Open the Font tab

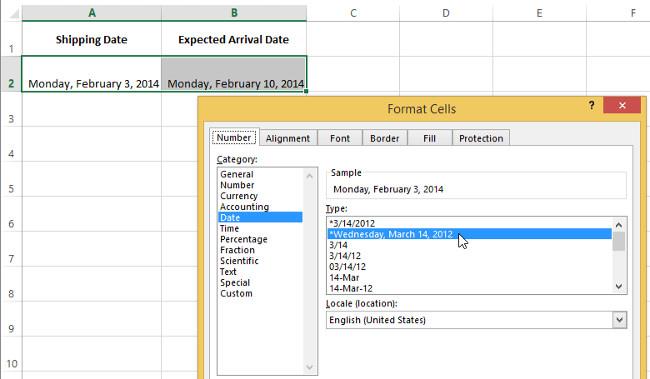click(x=340, y=138)
